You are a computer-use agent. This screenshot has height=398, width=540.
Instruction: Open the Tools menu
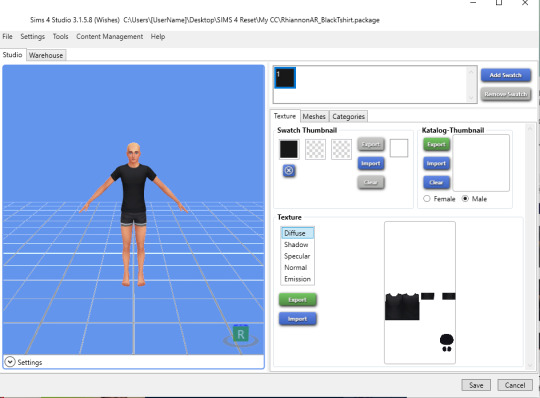[x=60, y=36]
